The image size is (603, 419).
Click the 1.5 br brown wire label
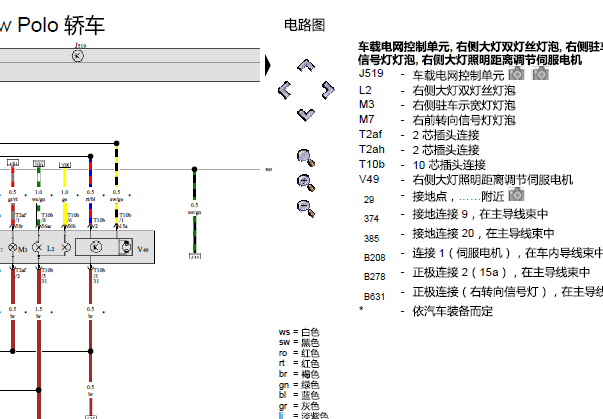(38, 313)
